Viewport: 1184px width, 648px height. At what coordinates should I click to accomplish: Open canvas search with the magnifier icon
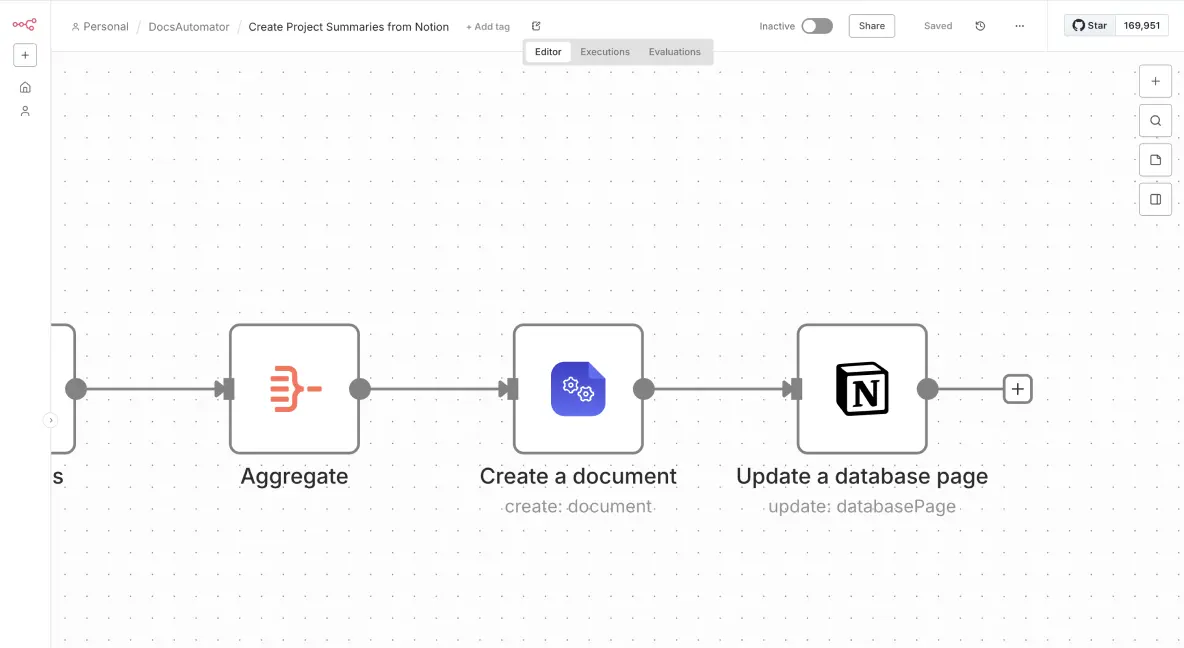pyautogui.click(x=1155, y=120)
